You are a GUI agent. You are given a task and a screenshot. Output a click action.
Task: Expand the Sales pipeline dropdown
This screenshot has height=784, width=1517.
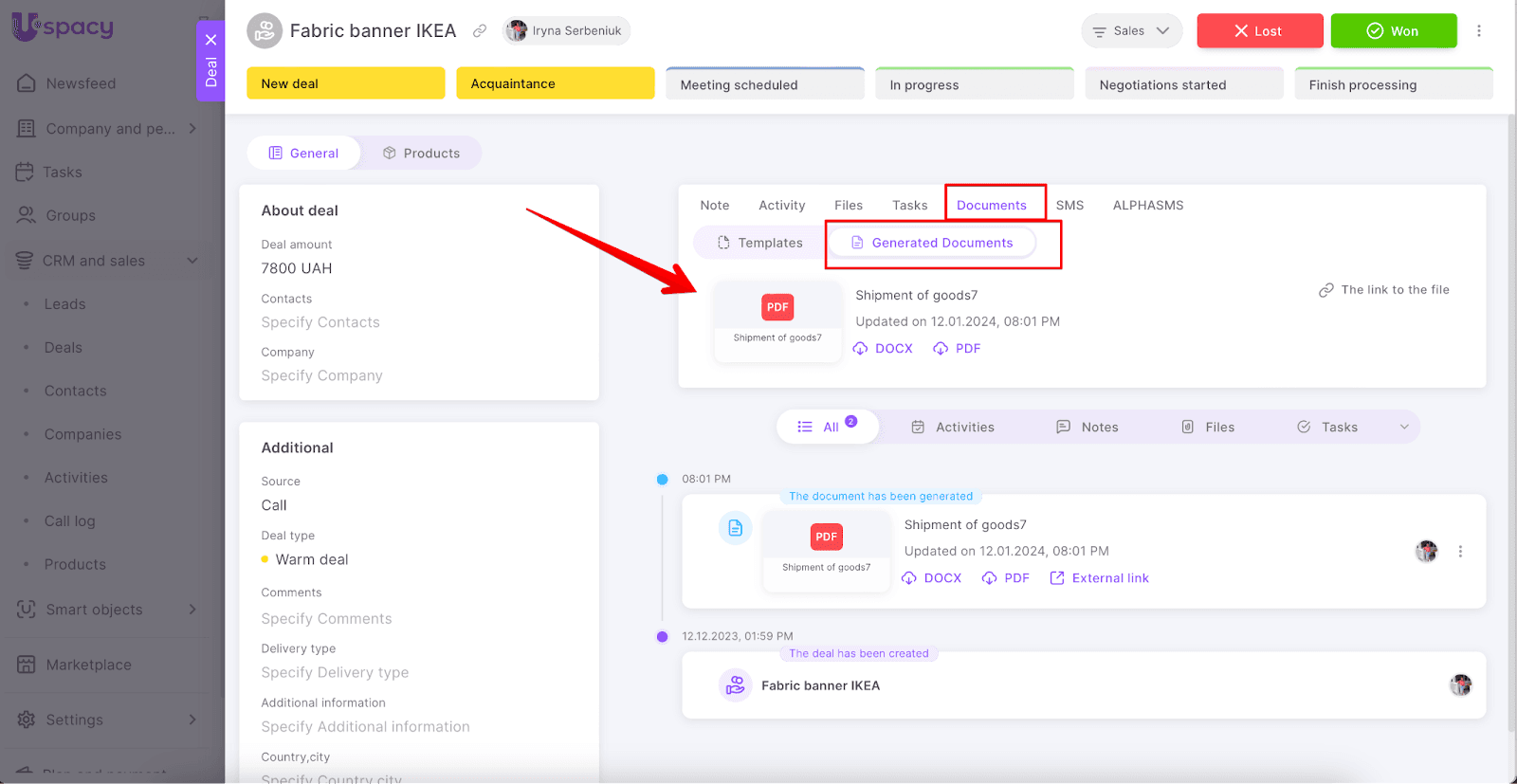(x=1131, y=31)
